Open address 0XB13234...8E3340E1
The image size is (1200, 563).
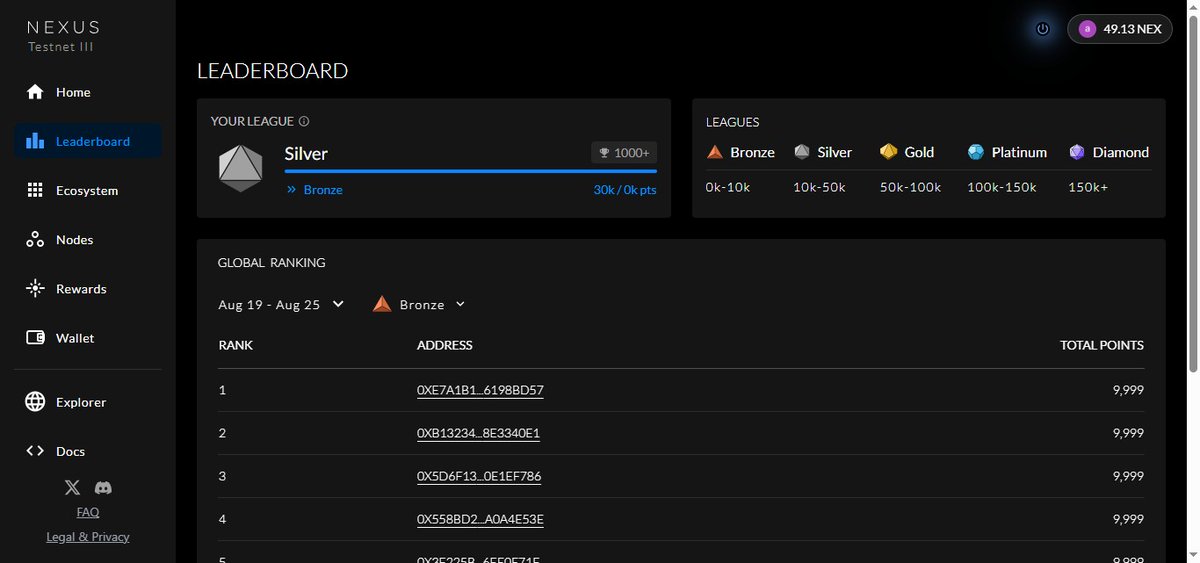479,433
